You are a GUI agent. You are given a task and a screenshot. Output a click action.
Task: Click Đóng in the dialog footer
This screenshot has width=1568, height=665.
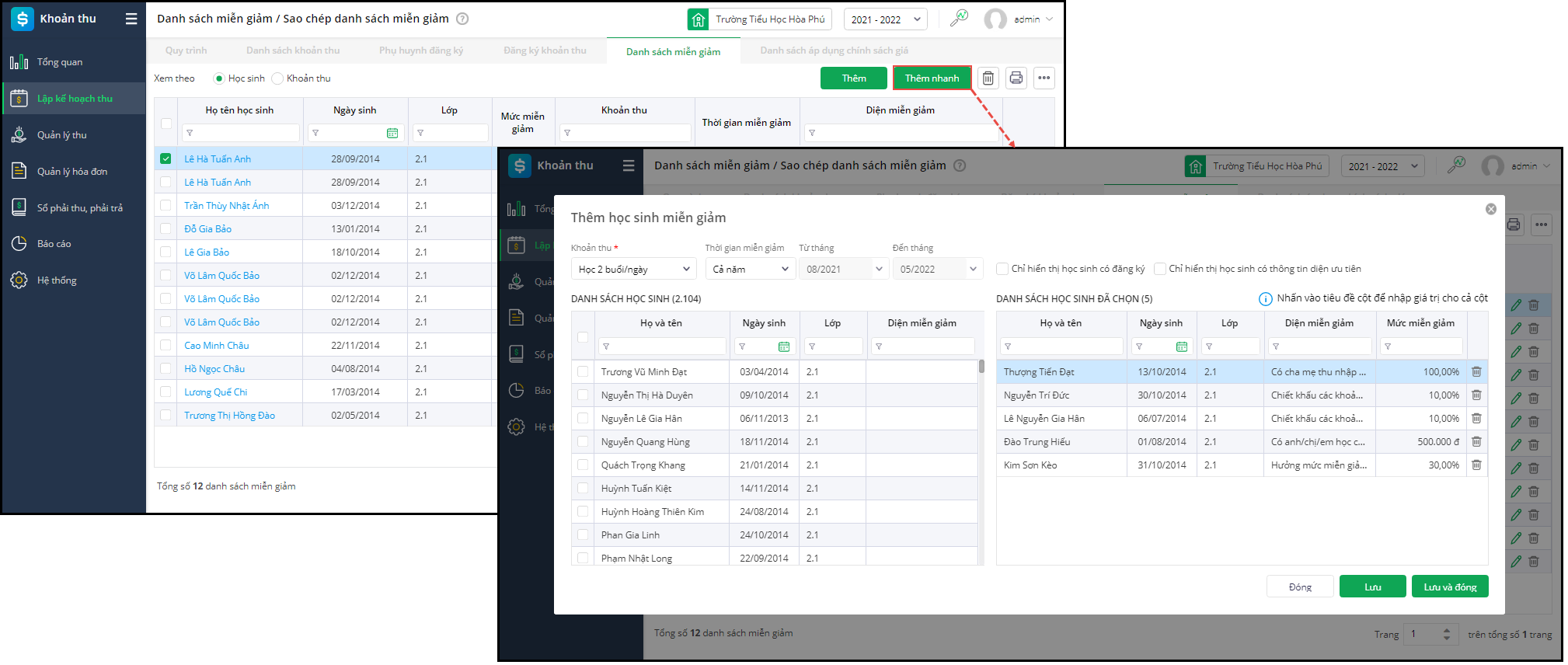[1300, 587]
